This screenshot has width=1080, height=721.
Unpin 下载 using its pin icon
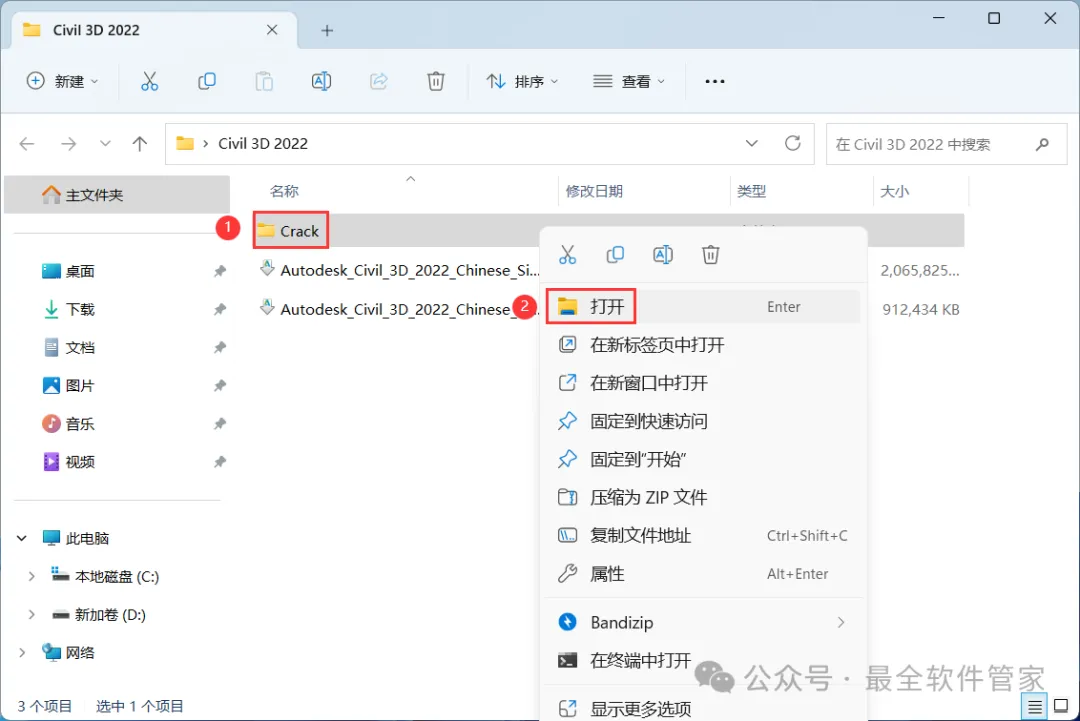pos(220,309)
